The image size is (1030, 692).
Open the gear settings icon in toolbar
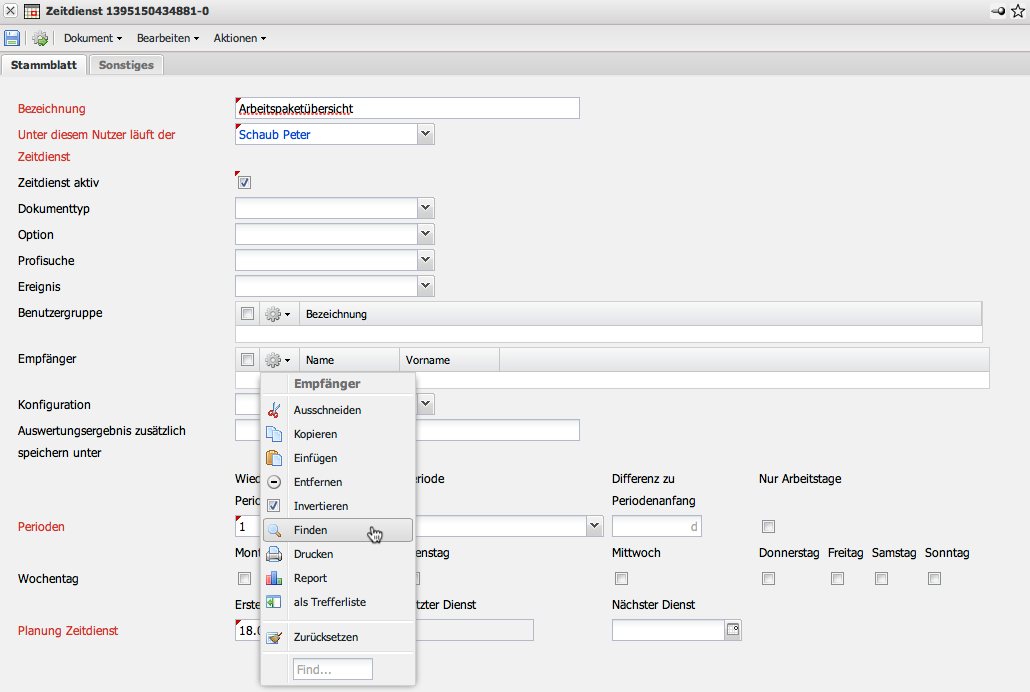[40, 38]
